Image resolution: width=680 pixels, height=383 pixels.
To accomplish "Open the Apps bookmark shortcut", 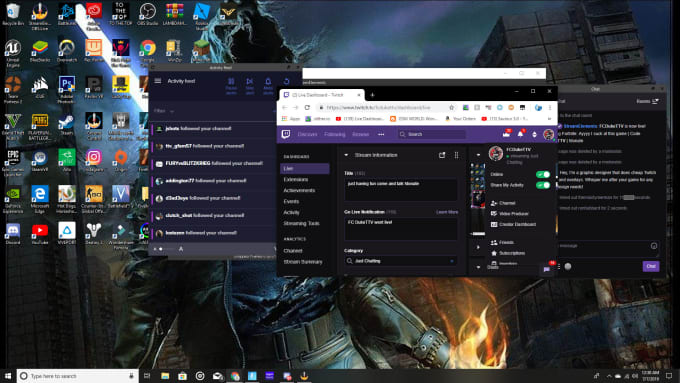I will click(x=291, y=118).
